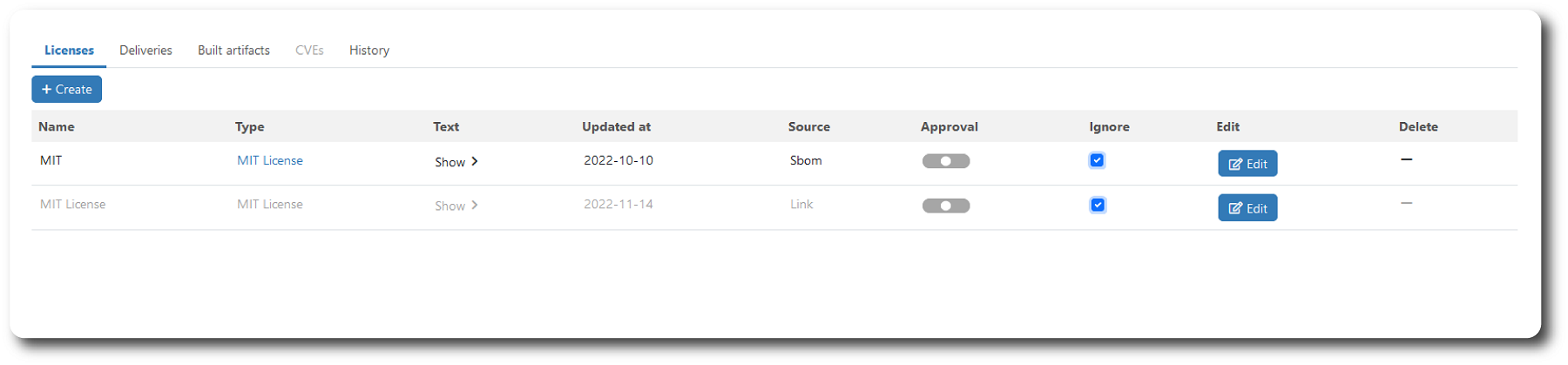Switch to the Deliveries tab

tap(145, 51)
